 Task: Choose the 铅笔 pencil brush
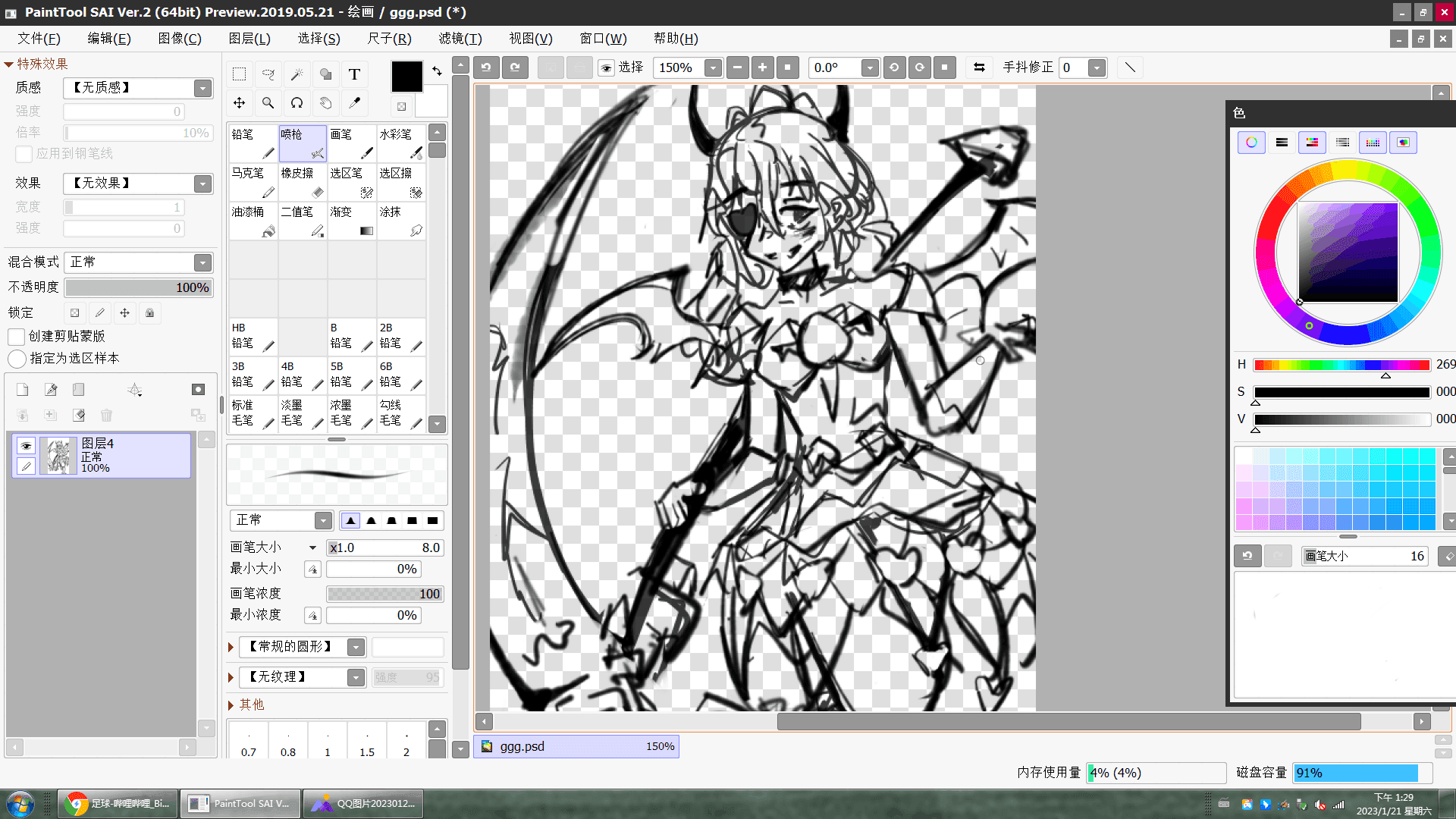(x=253, y=143)
